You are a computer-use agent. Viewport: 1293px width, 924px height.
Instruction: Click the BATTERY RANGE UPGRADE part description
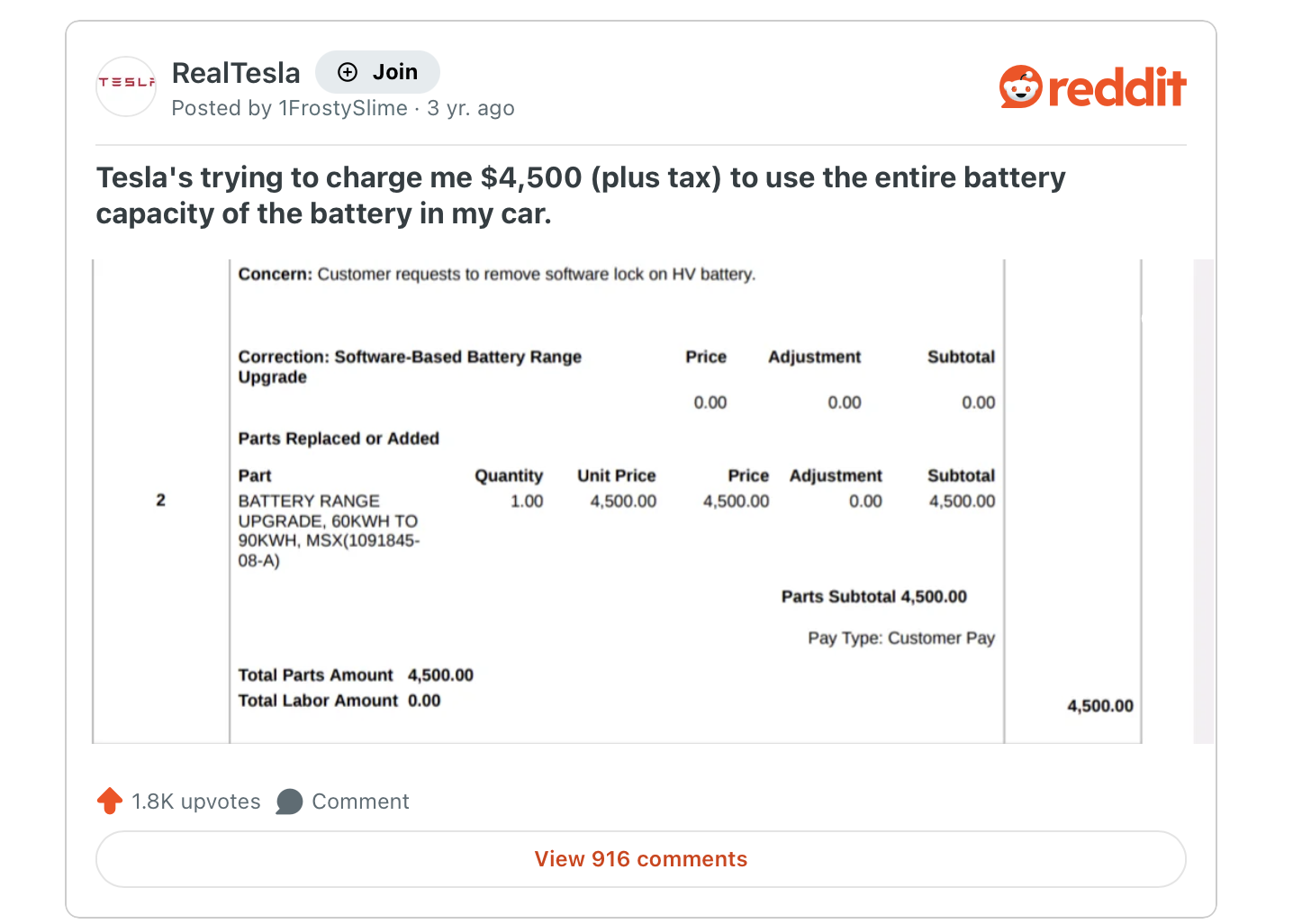(x=329, y=530)
